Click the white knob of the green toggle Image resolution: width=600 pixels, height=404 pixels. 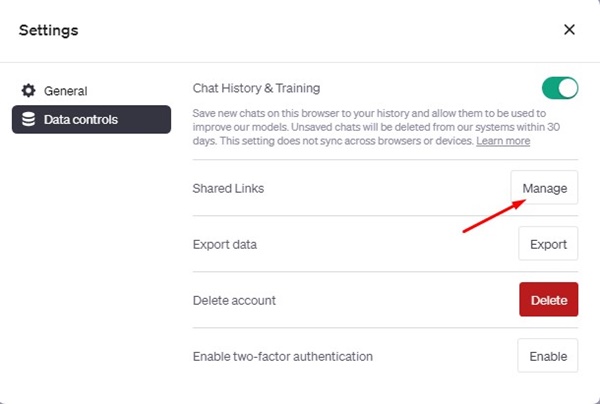[567, 88]
